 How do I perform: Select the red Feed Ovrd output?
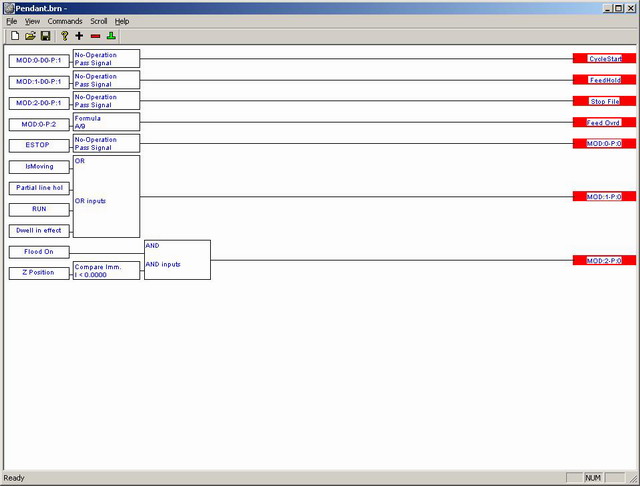pos(604,122)
